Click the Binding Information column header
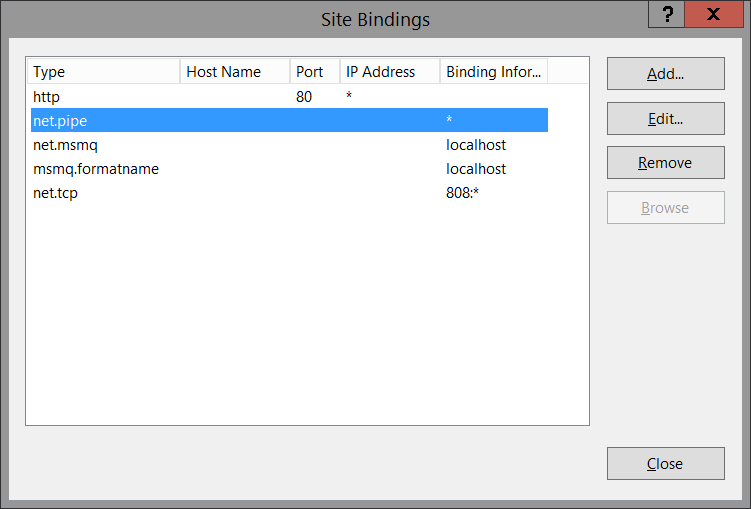Screen dimensions: 751x509 494,72
